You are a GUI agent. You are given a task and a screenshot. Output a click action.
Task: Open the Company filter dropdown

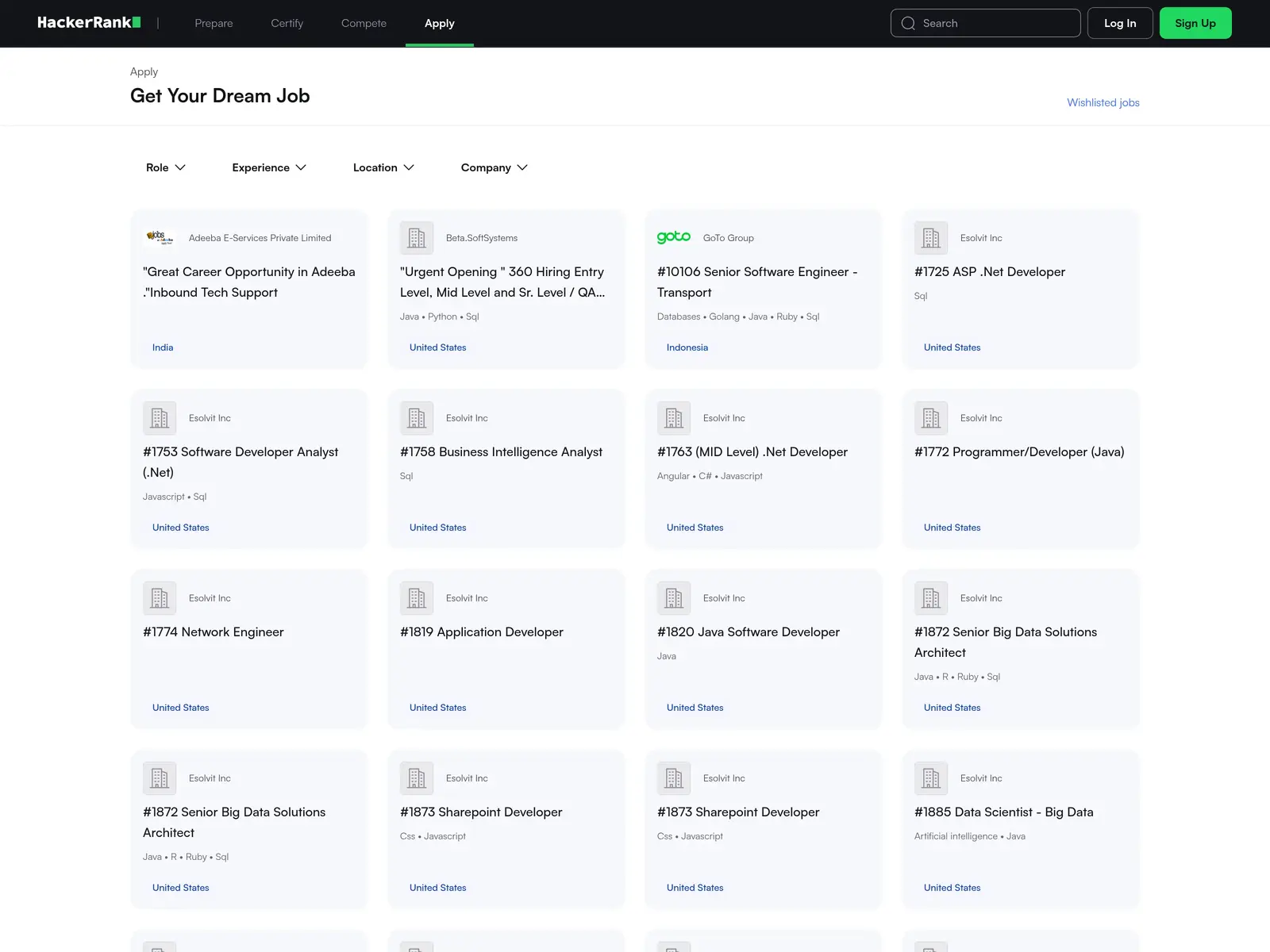click(x=494, y=167)
